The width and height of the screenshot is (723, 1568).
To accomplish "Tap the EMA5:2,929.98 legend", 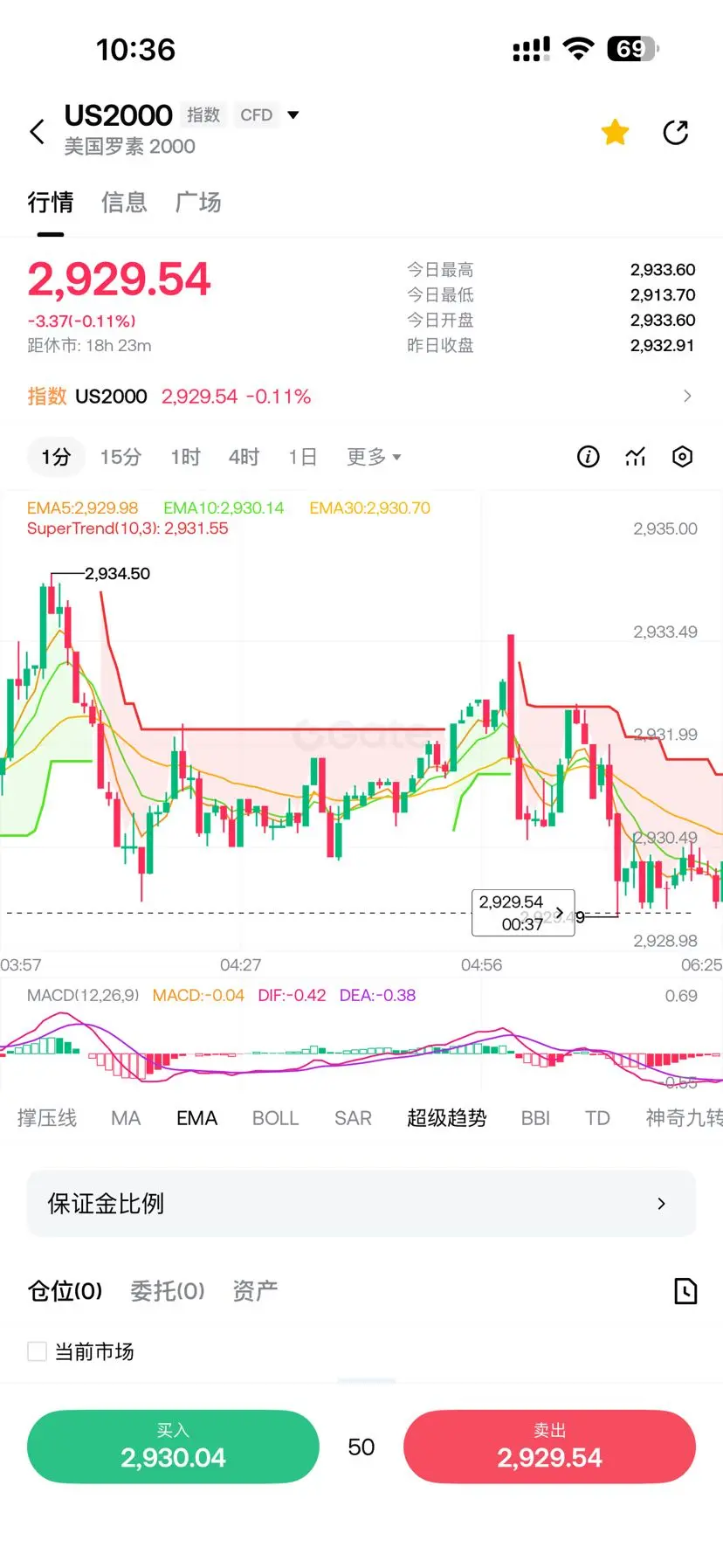I will pyautogui.click(x=82, y=508).
